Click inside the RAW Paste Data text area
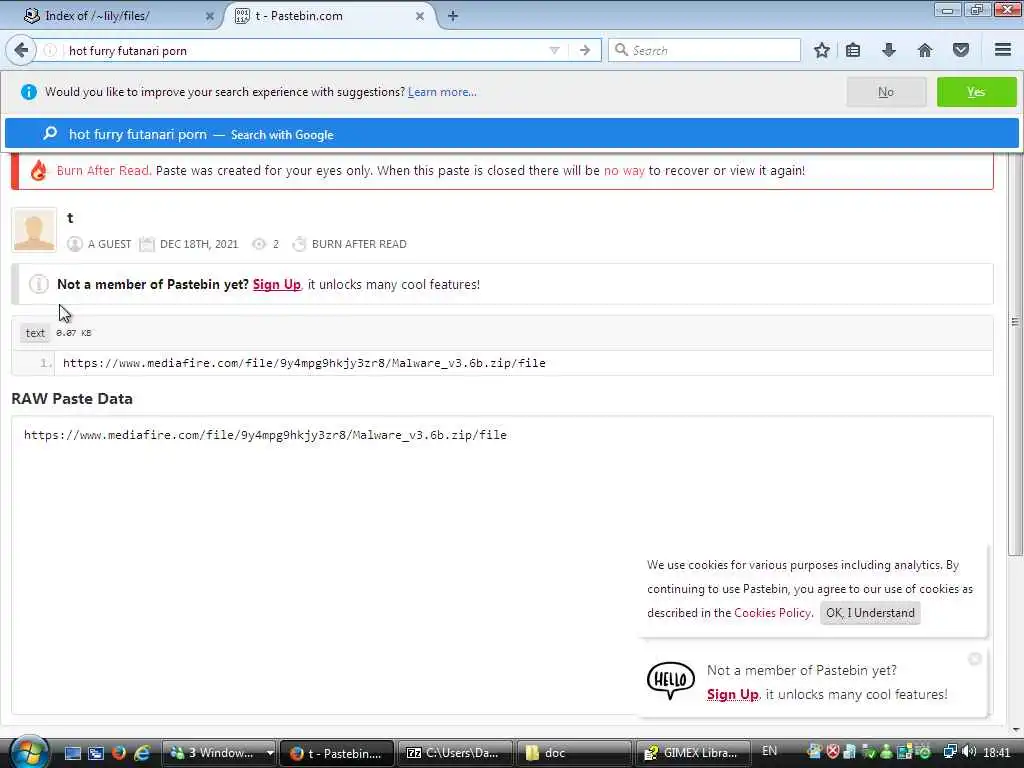The image size is (1024, 768). click(502, 566)
